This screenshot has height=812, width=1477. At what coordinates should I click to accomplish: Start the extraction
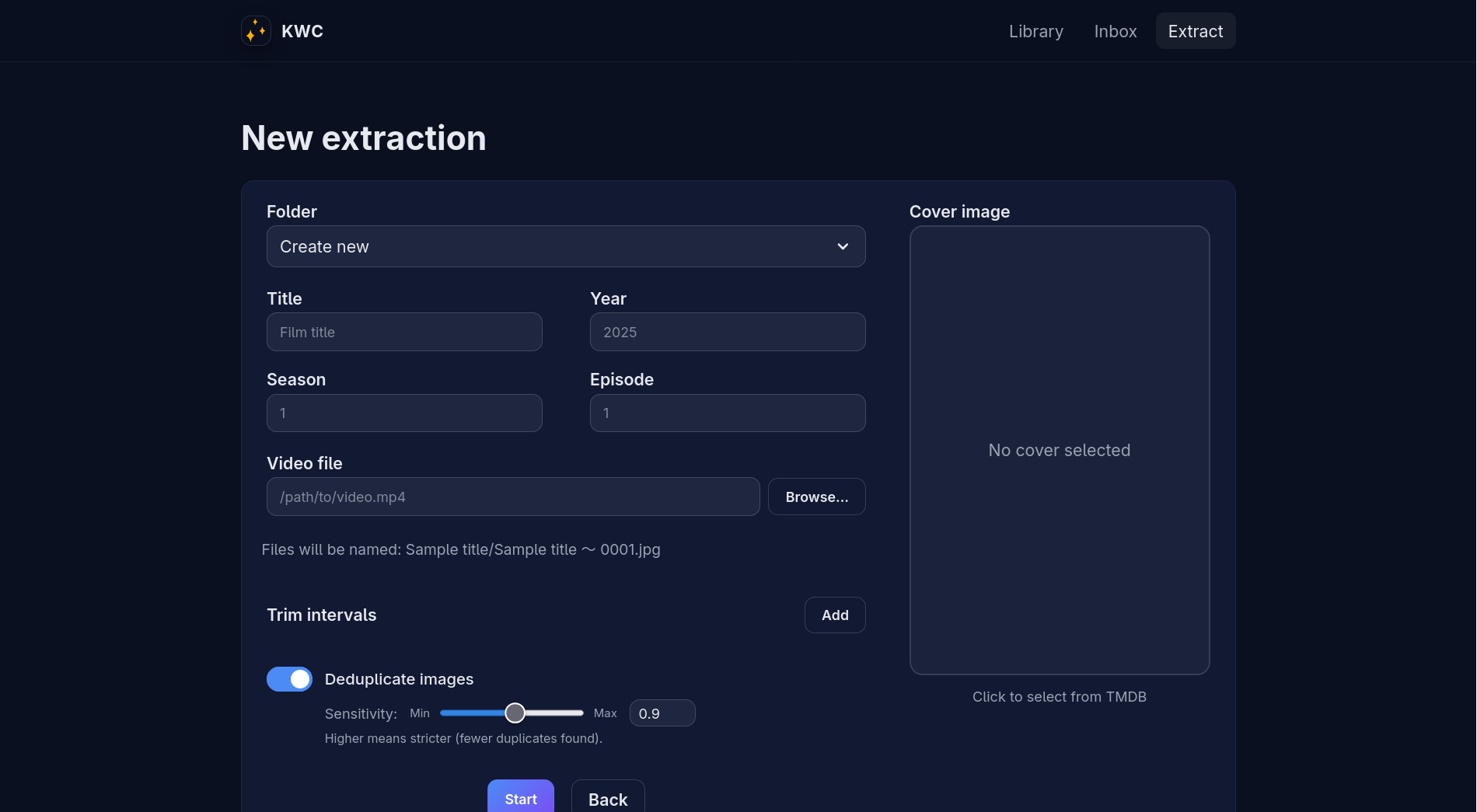point(520,798)
